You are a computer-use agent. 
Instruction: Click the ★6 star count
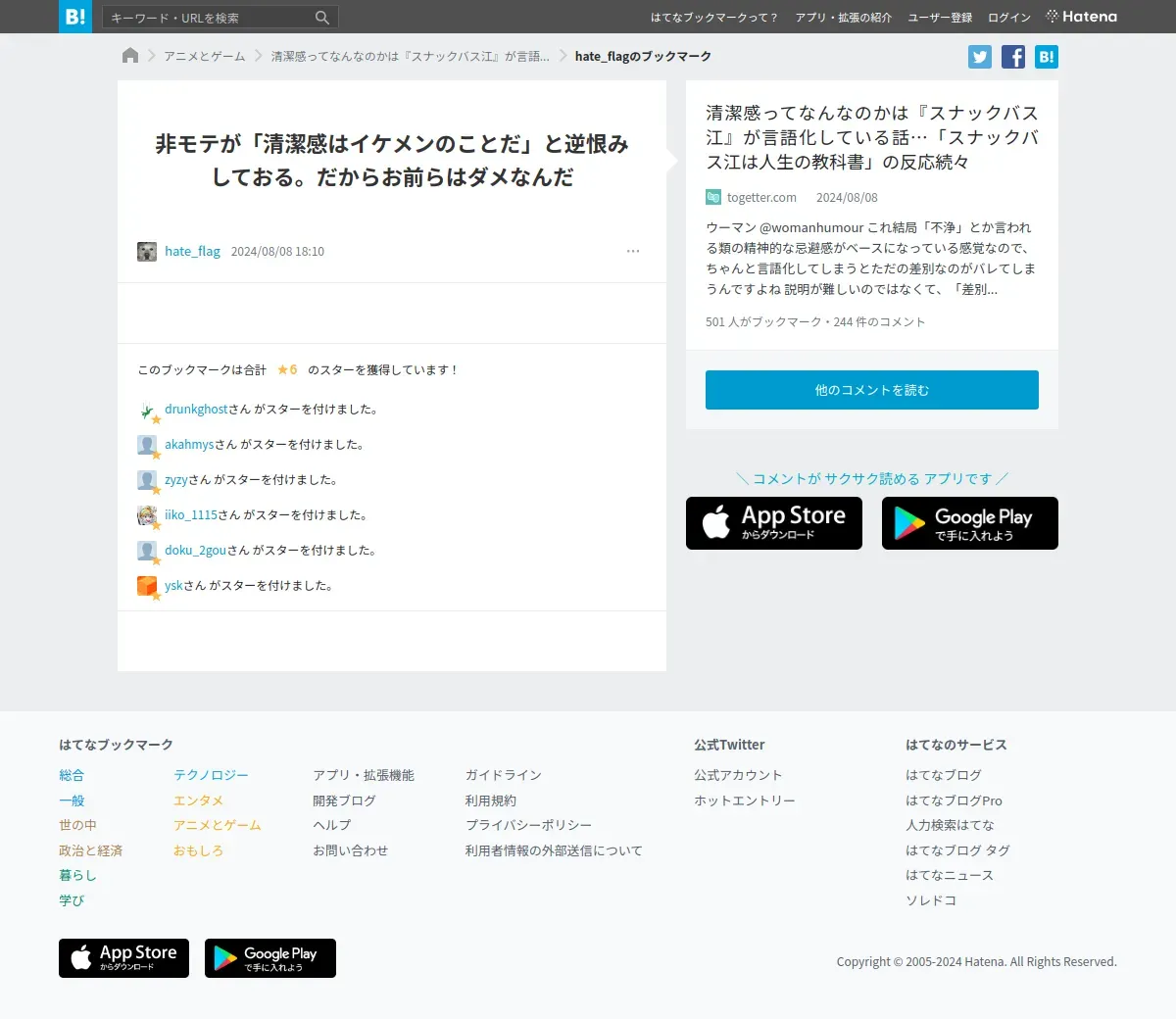click(x=287, y=370)
